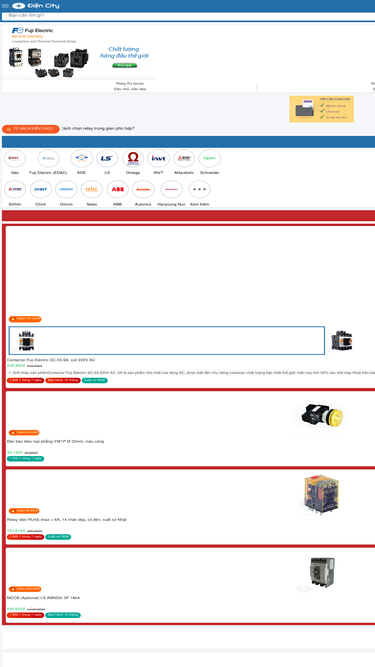Click the 228.900đ price of the contactor

[16, 365]
